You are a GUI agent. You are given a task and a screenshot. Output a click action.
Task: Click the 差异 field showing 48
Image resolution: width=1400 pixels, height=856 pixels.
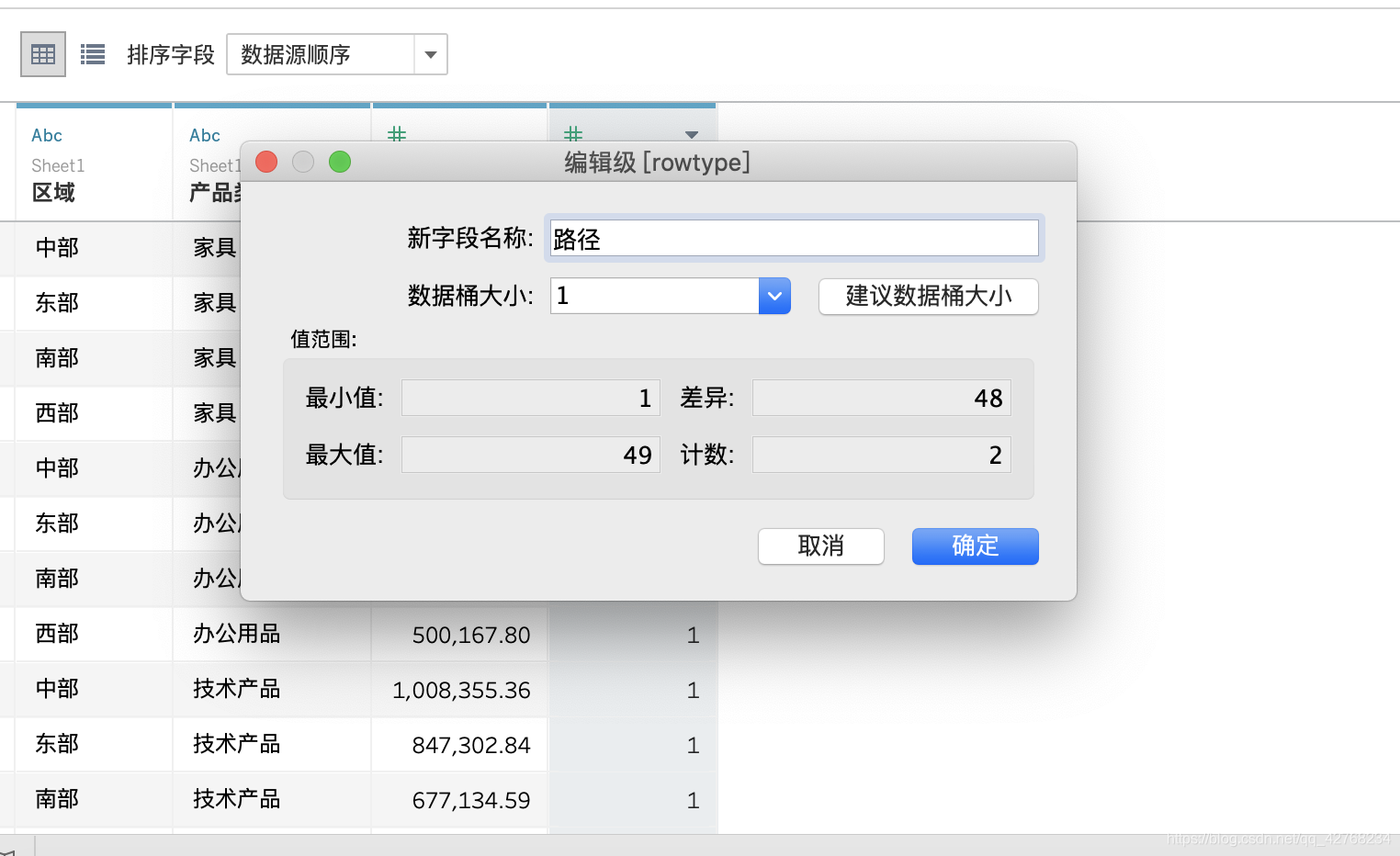tap(882, 398)
